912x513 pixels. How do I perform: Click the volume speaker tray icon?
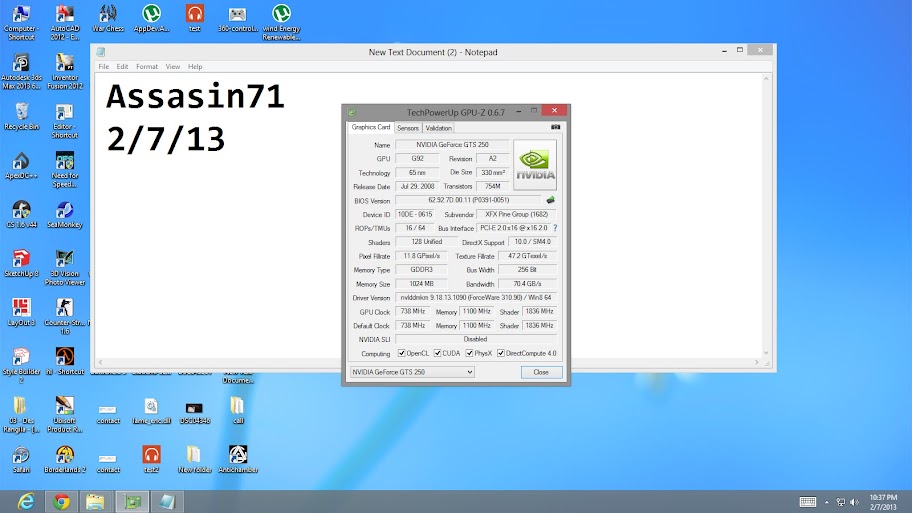click(x=854, y=502)
